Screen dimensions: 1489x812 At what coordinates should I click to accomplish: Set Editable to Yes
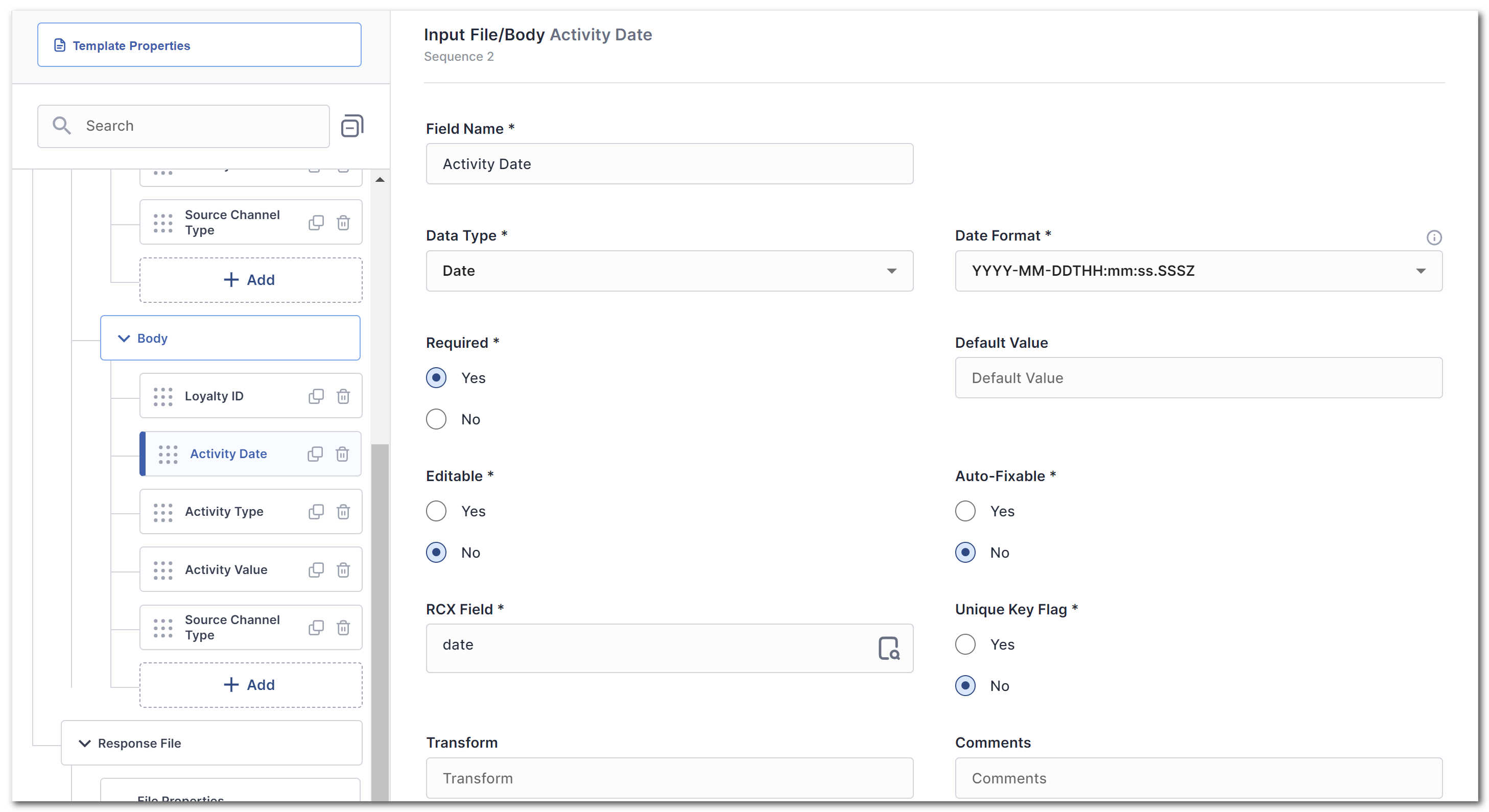point(436,511)
